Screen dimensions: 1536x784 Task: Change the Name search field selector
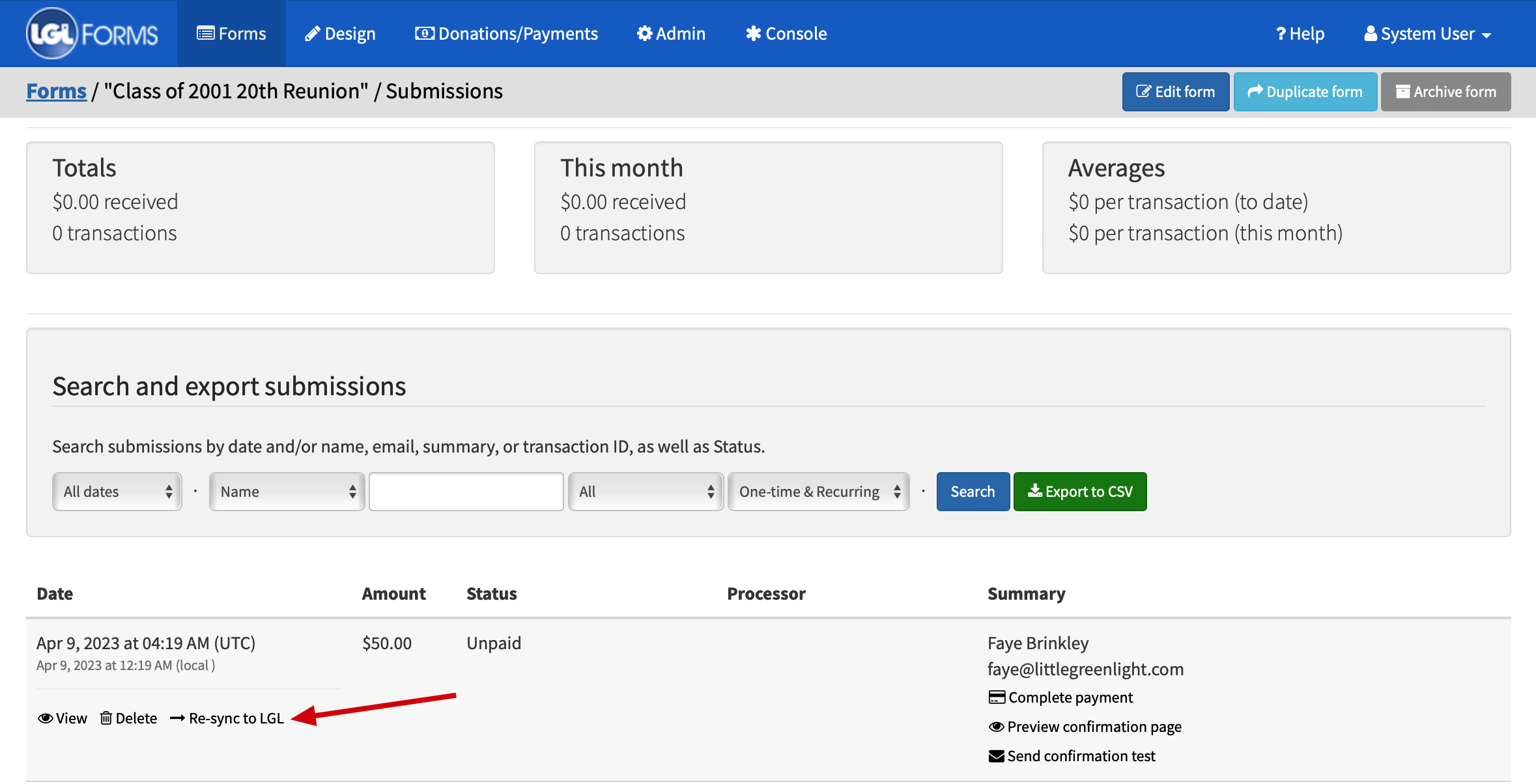[287, 491]
